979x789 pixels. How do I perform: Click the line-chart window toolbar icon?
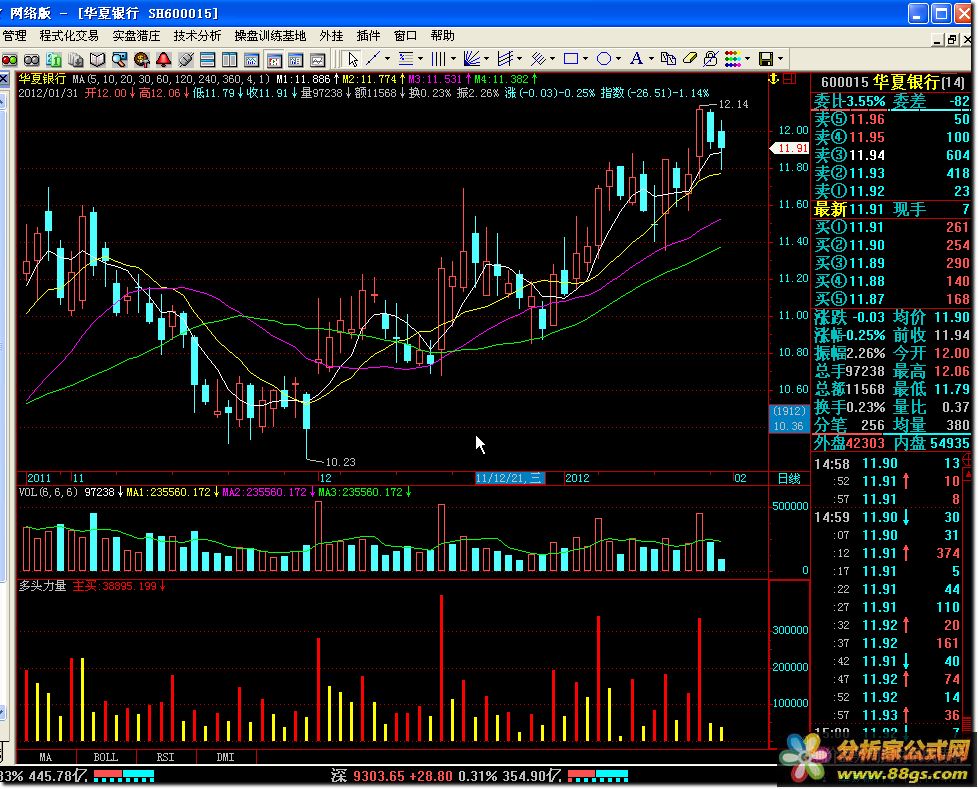[318, 59]
